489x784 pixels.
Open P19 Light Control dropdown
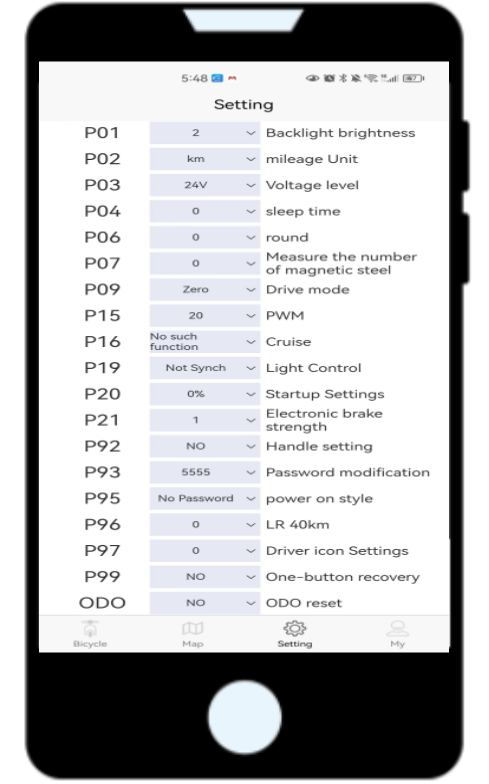(x=204, y=368)
